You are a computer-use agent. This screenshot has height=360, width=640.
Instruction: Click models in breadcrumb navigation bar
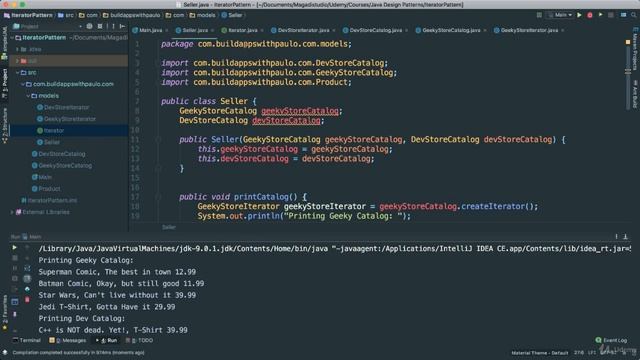(x=202, y=15)
